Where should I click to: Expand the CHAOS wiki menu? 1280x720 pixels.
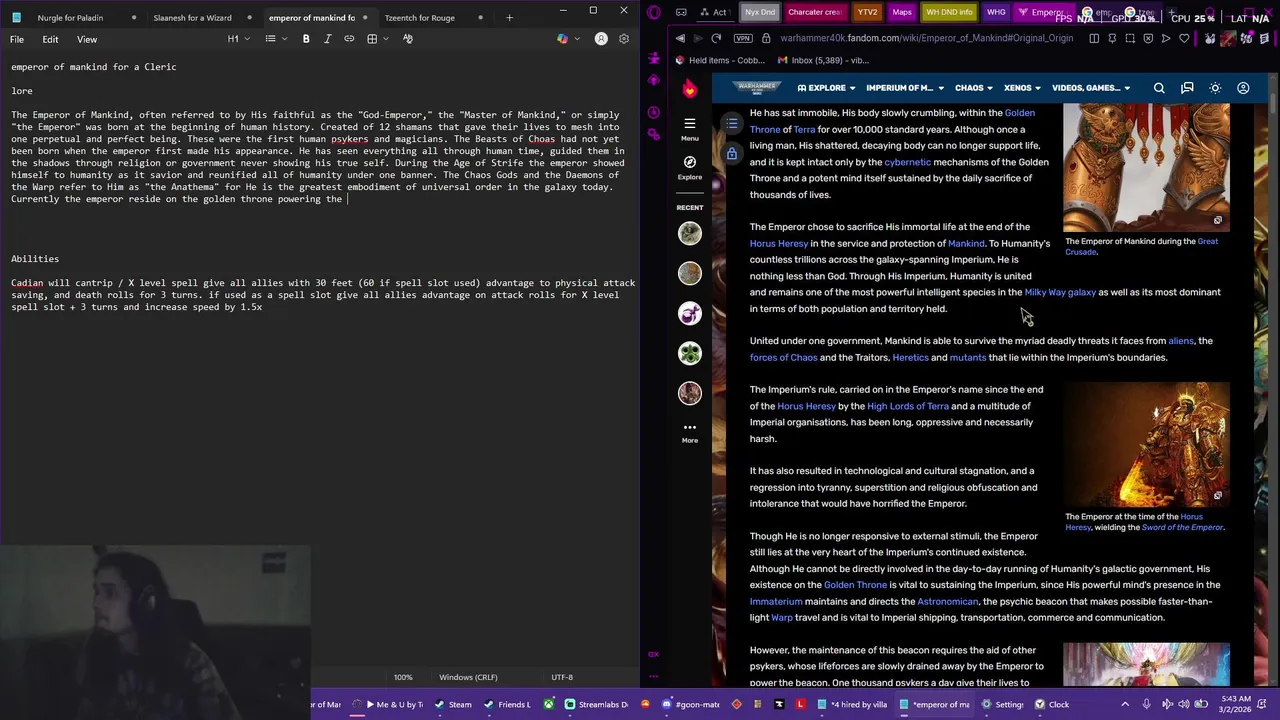click(973, 88)
